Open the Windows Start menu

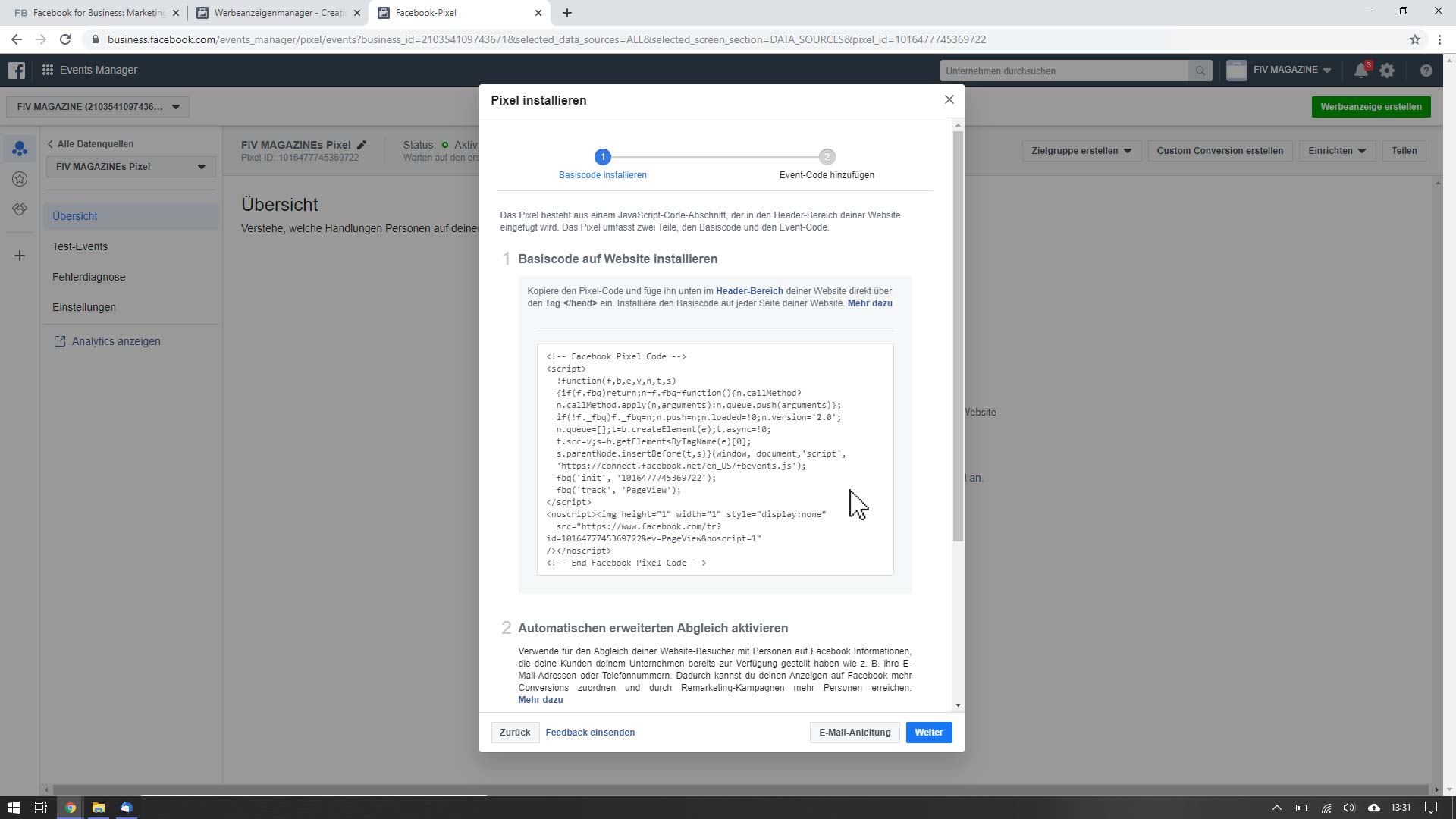click(x=13, y=808)
